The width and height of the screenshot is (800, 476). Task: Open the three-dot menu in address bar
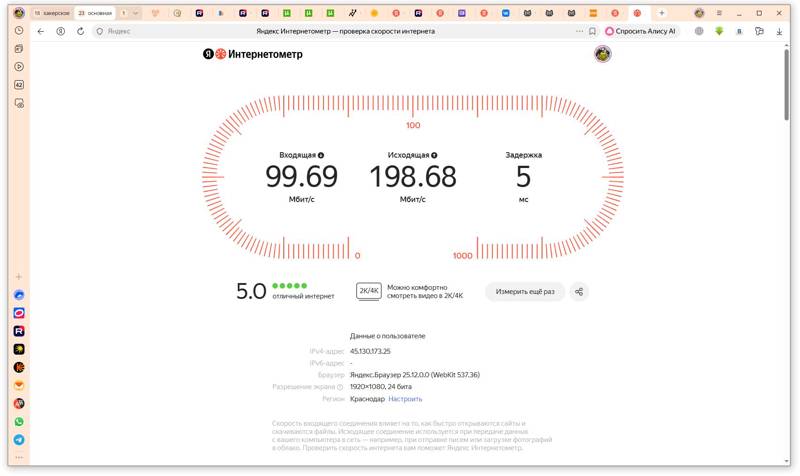tap(579, 31)
